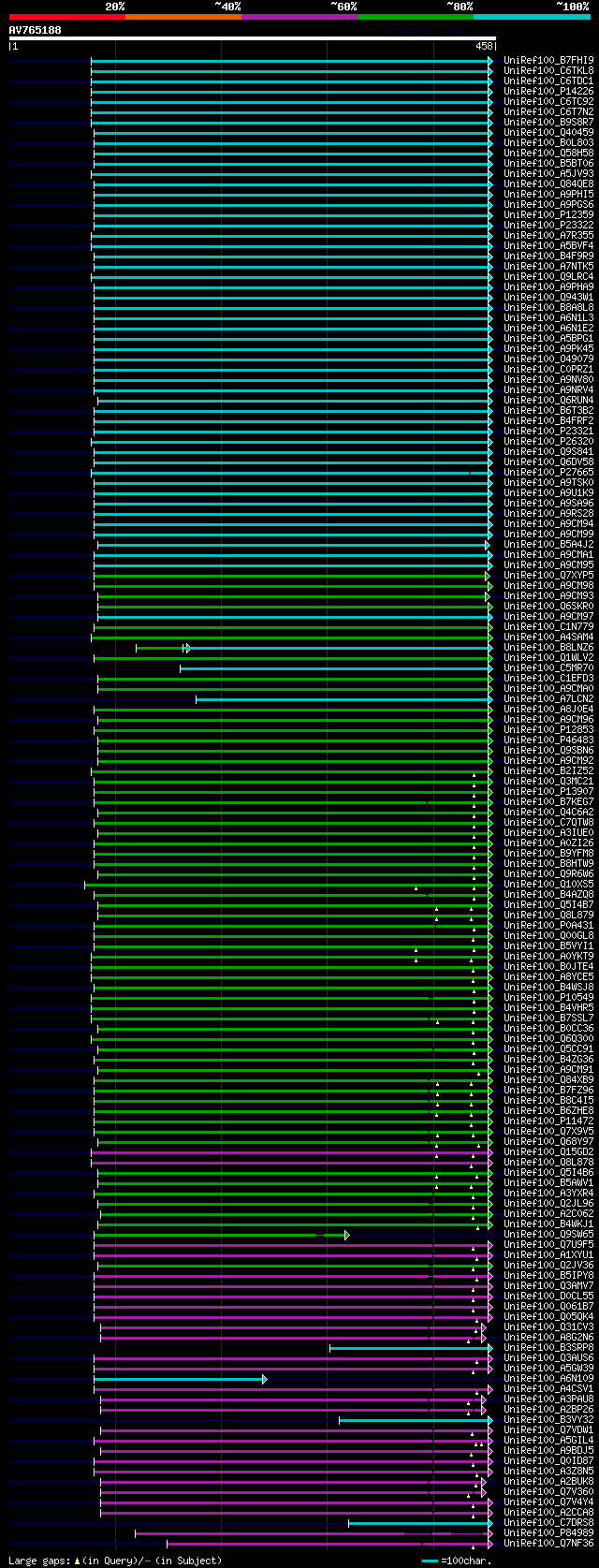
Task: Select hit label UniRef100_A6N1L3
Action: coord(548,317)
